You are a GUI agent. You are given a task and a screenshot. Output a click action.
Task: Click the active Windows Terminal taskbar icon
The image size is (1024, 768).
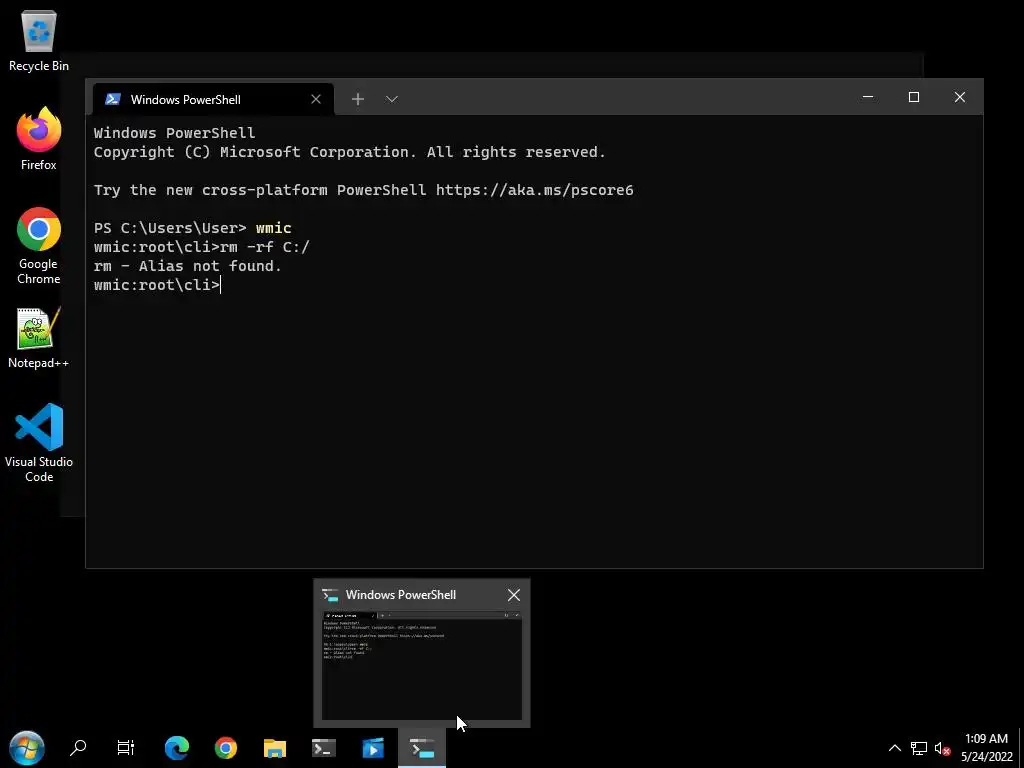click(422, 748)
